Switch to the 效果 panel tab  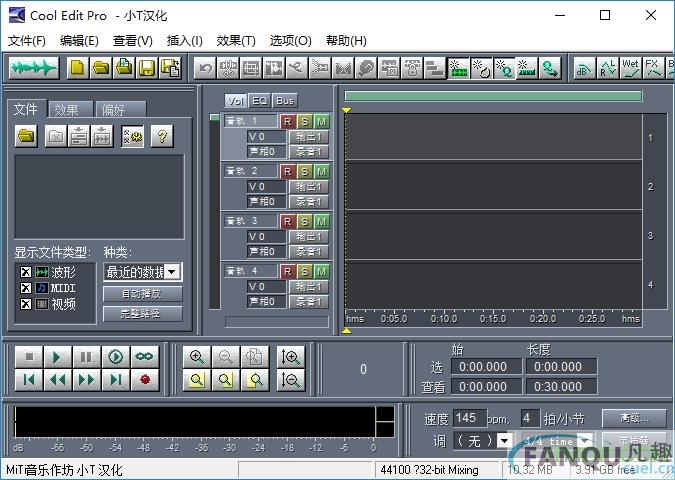pyautogui.click(x=70, y=110)
